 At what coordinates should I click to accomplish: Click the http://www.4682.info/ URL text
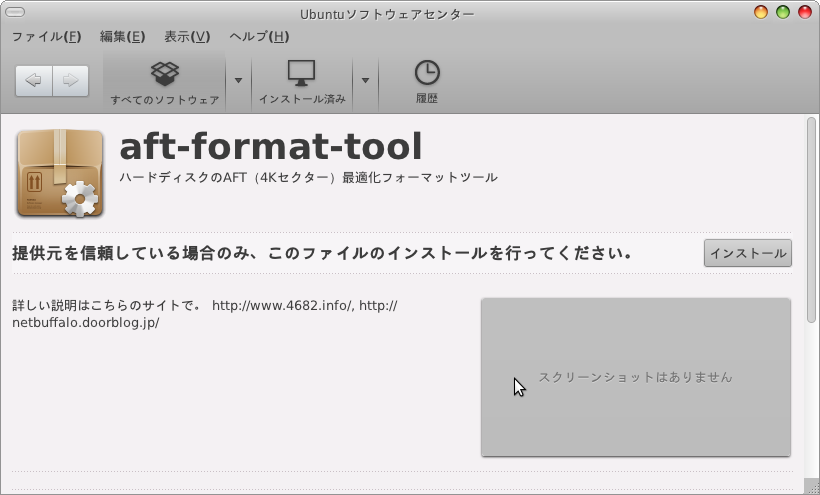pyautogui.click(x=282, y=305)
